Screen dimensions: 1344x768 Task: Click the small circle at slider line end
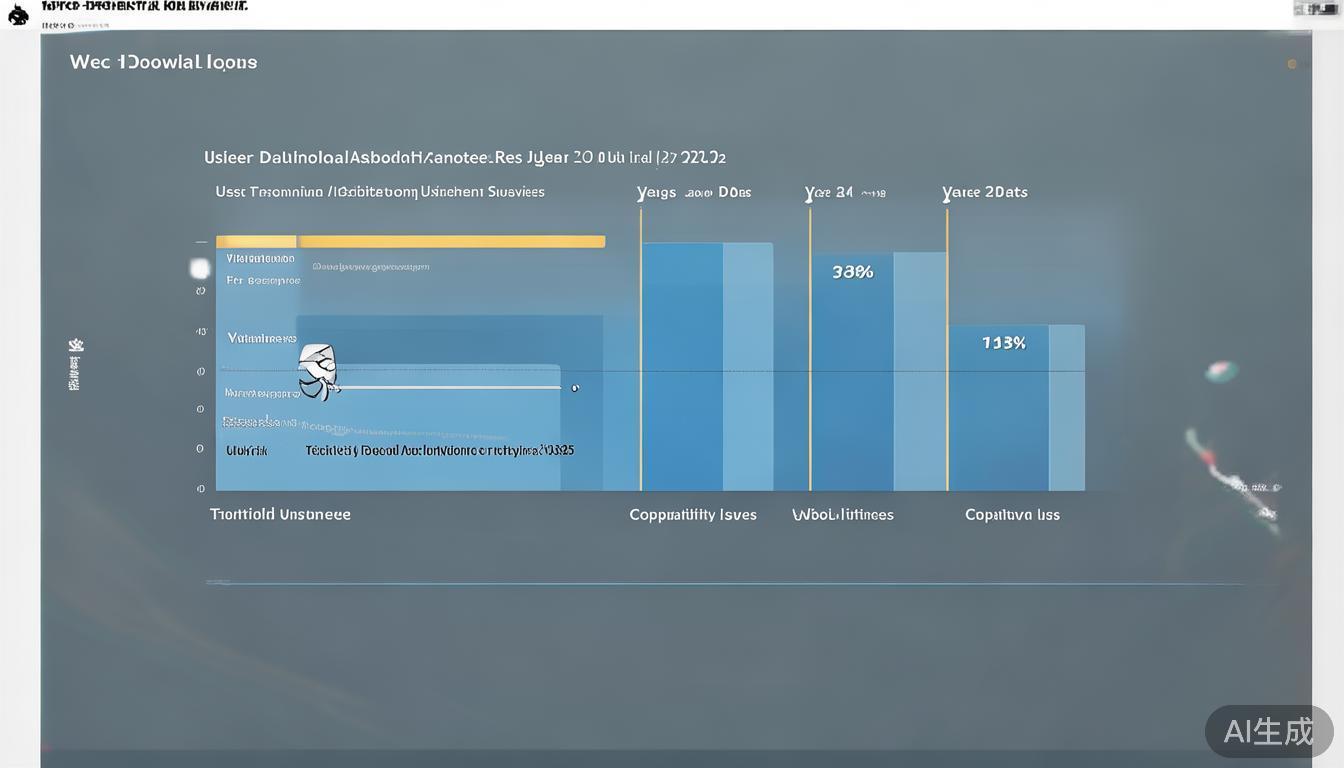[574, 388]
